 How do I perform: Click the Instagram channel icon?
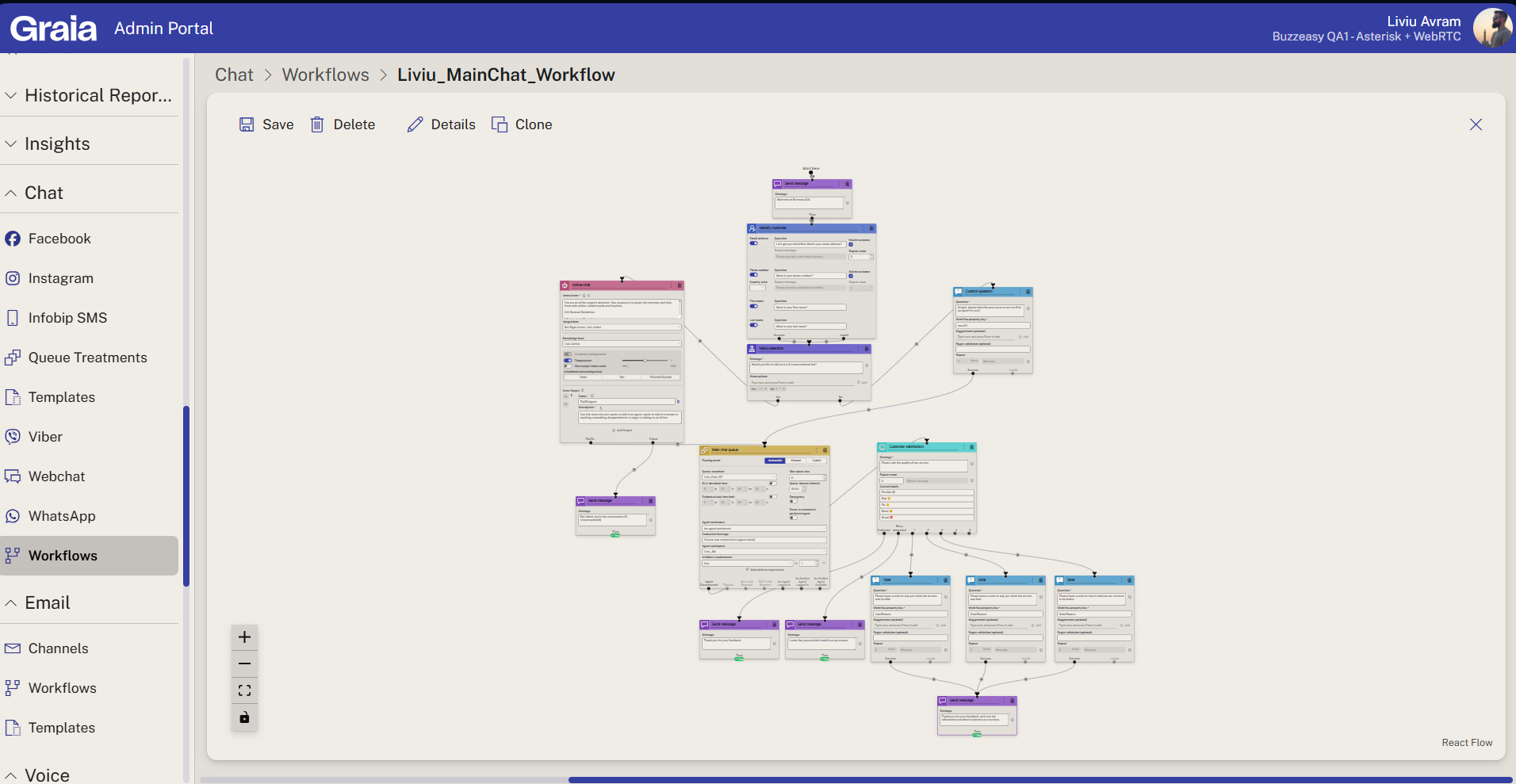point(13,278)
